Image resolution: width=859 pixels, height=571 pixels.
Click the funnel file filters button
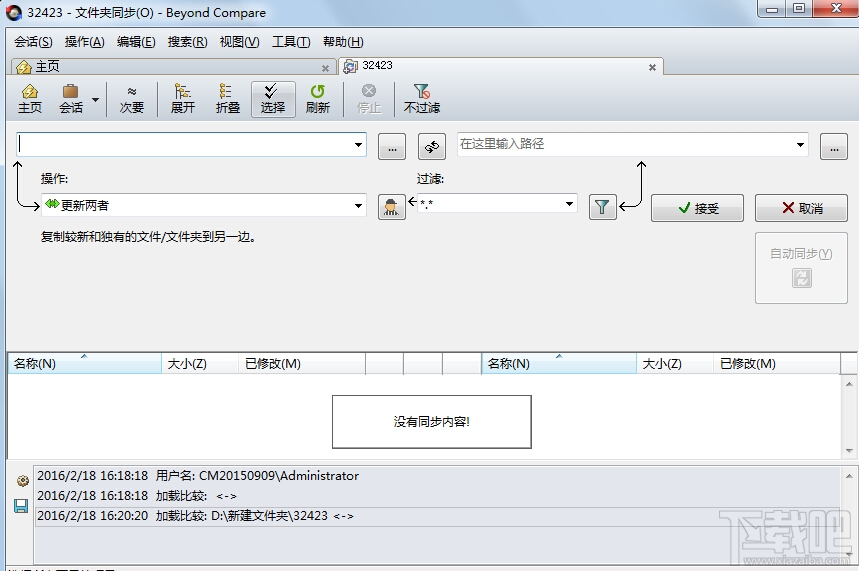click(603, 207)
